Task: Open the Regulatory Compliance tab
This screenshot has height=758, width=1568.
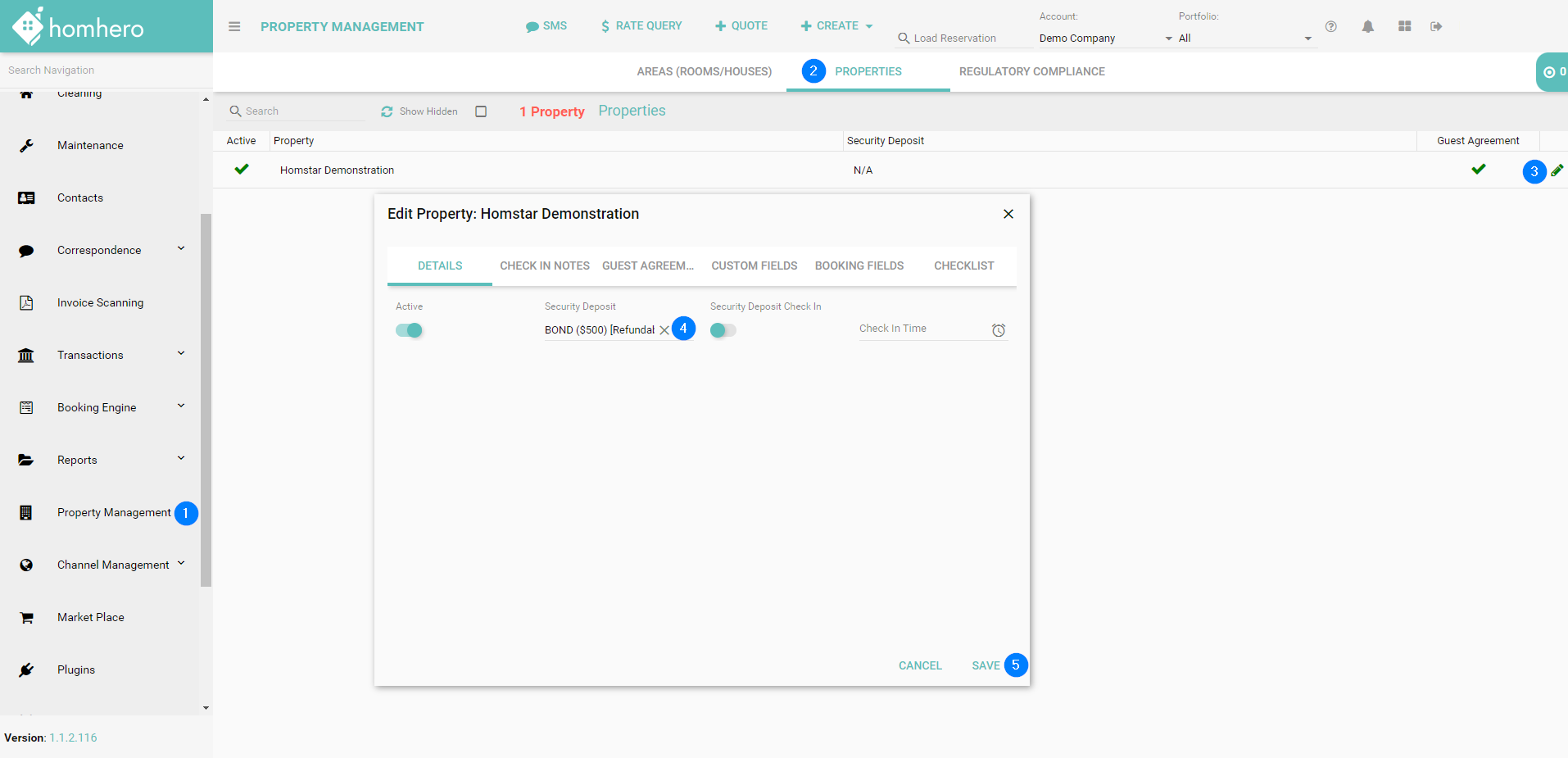Action: pos(1031,71)
